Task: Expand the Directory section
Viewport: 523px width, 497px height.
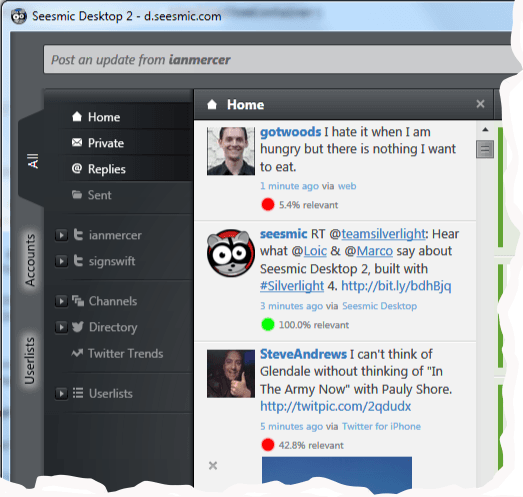Action: 61,327
